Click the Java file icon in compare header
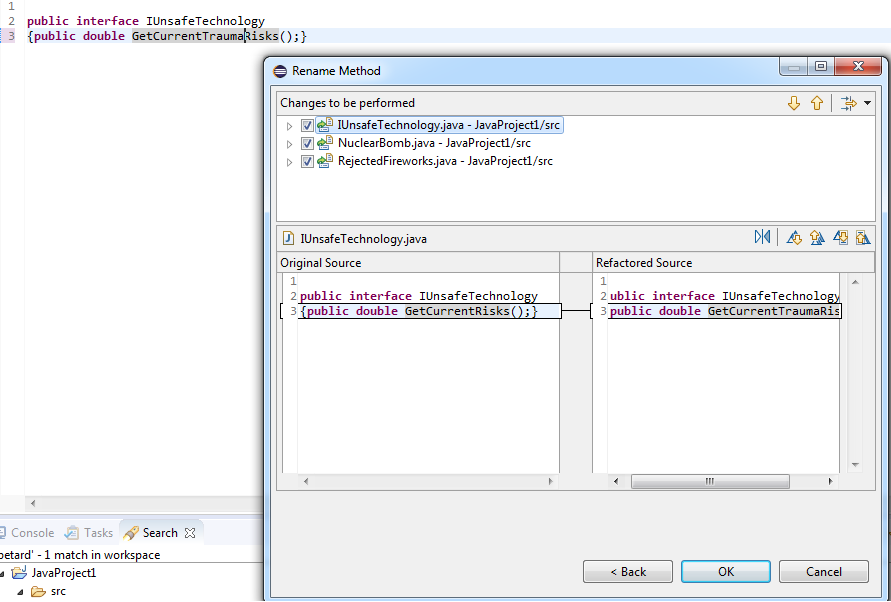891x602 pixels. (288, 238)
